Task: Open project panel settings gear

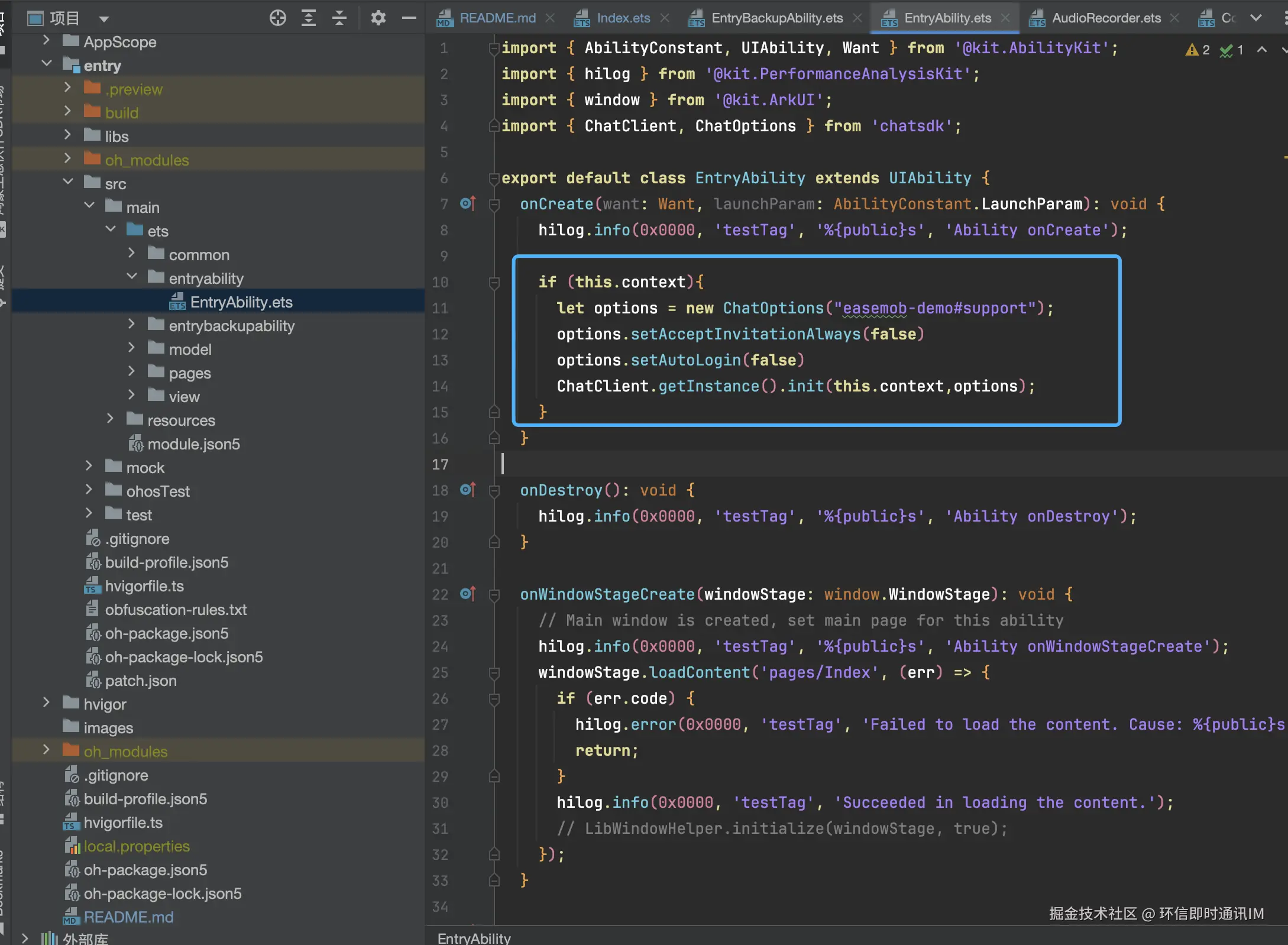Action: coord(378,18)
